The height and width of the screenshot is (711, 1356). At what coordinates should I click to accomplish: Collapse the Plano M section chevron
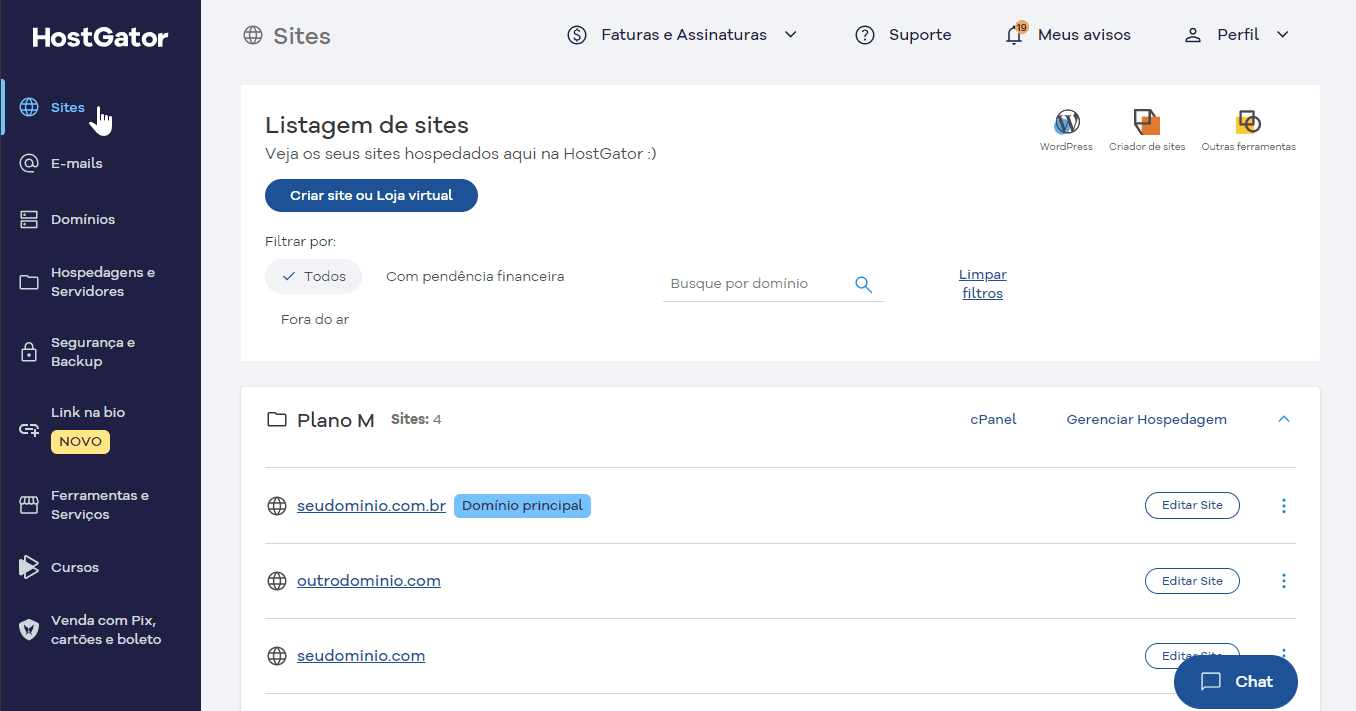tap(1285, 420)
